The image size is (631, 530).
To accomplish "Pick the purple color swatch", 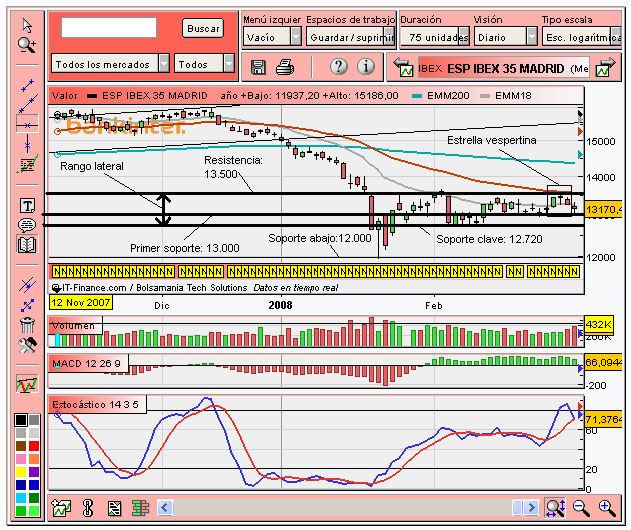I will (34, 472).
